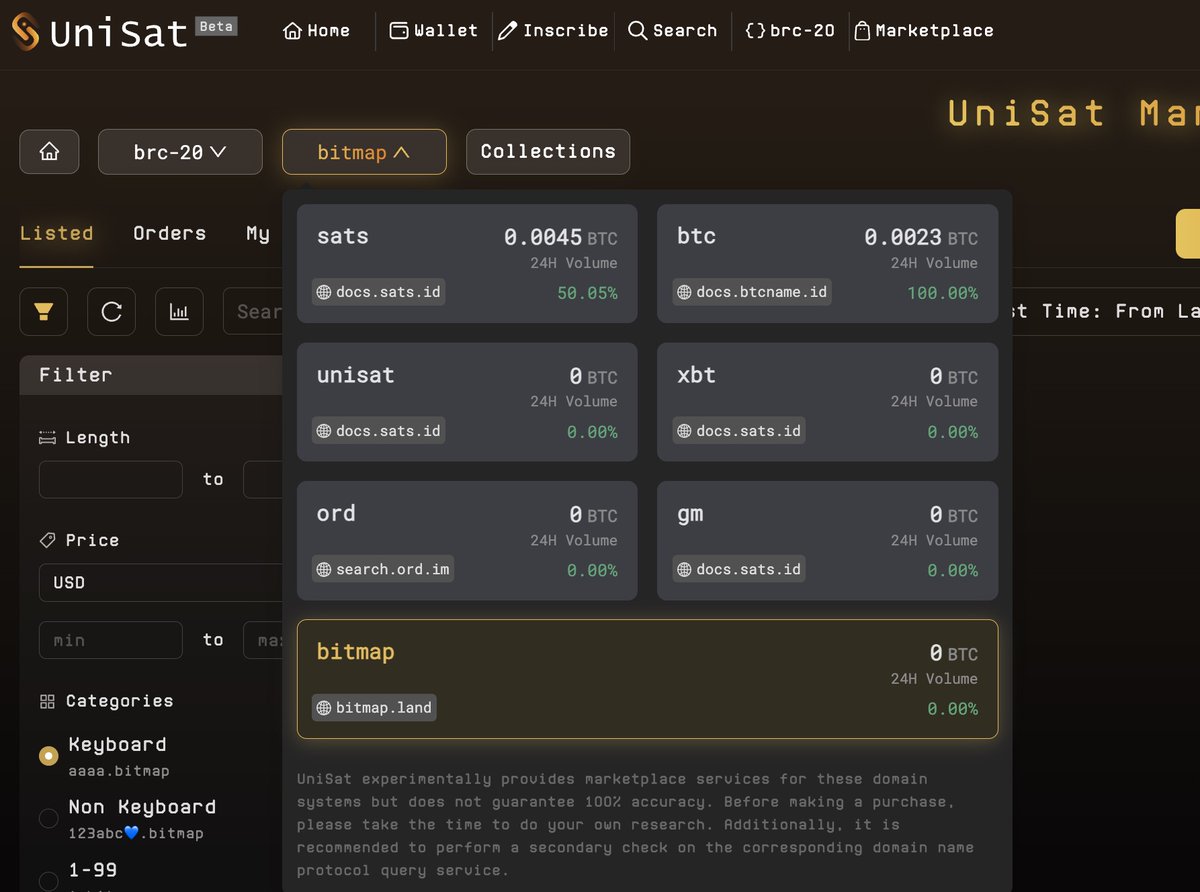This screenshot has height=892, width=1200.
Task: Open the Wallet nav item
Action: (433, 31)
